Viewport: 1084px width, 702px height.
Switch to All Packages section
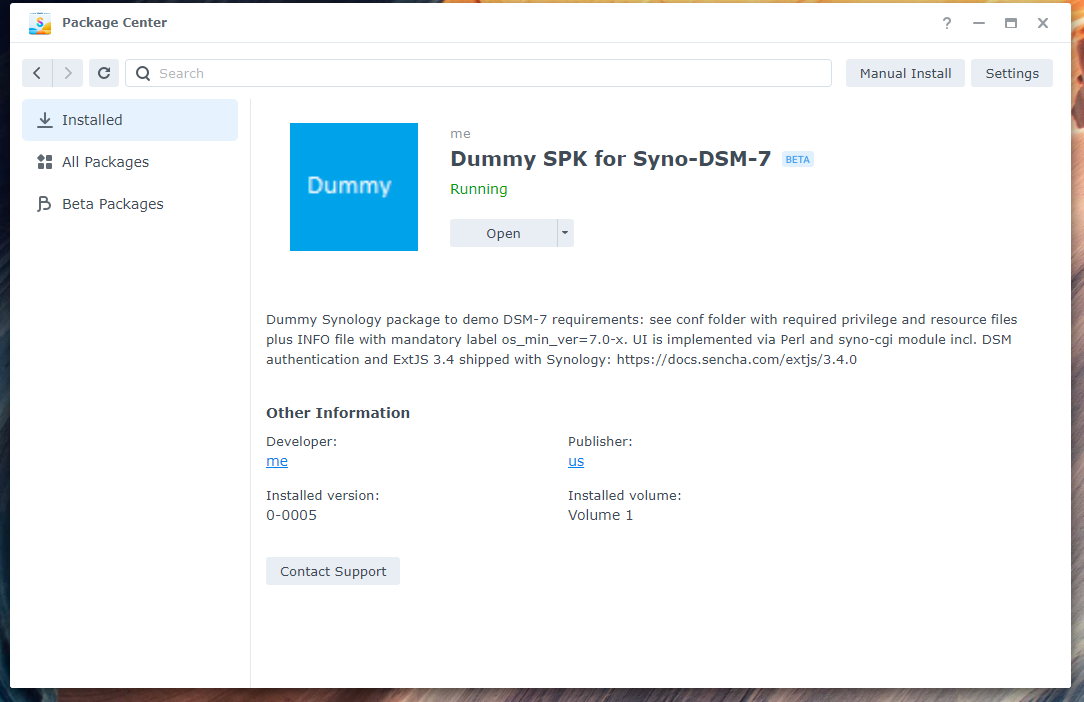[130, 162]
